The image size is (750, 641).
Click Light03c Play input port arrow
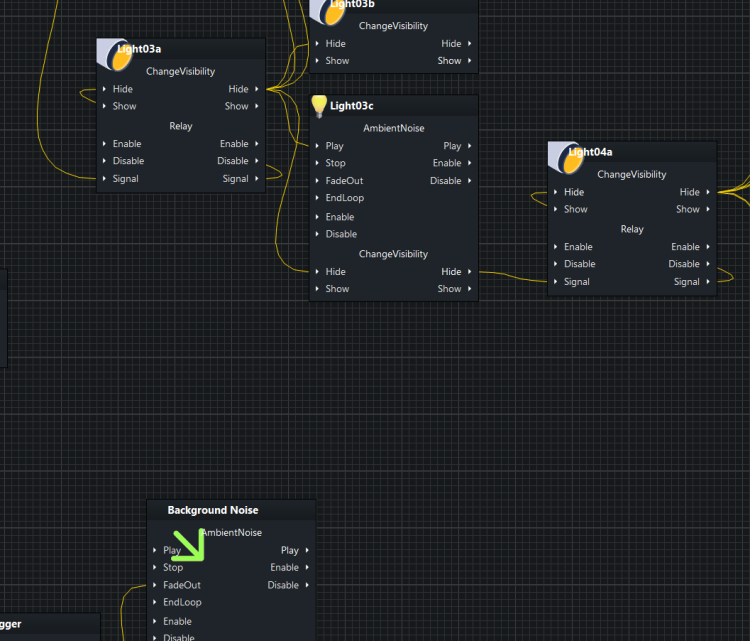click(317, 146)
